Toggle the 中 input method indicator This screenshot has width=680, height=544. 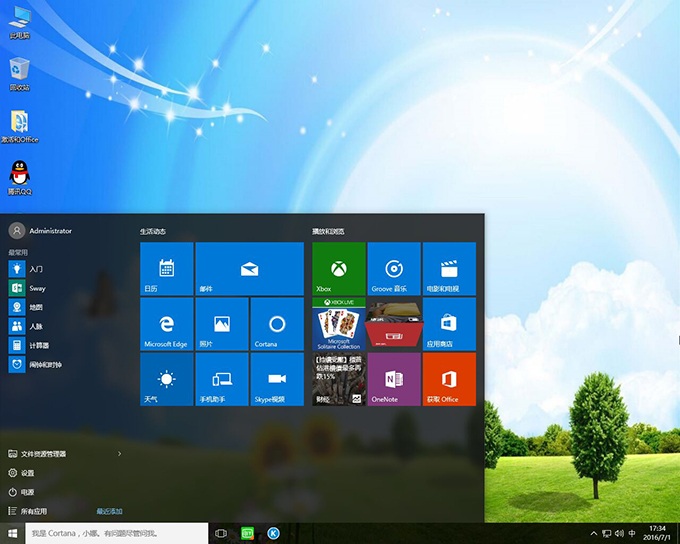click(x=631, y=534)
